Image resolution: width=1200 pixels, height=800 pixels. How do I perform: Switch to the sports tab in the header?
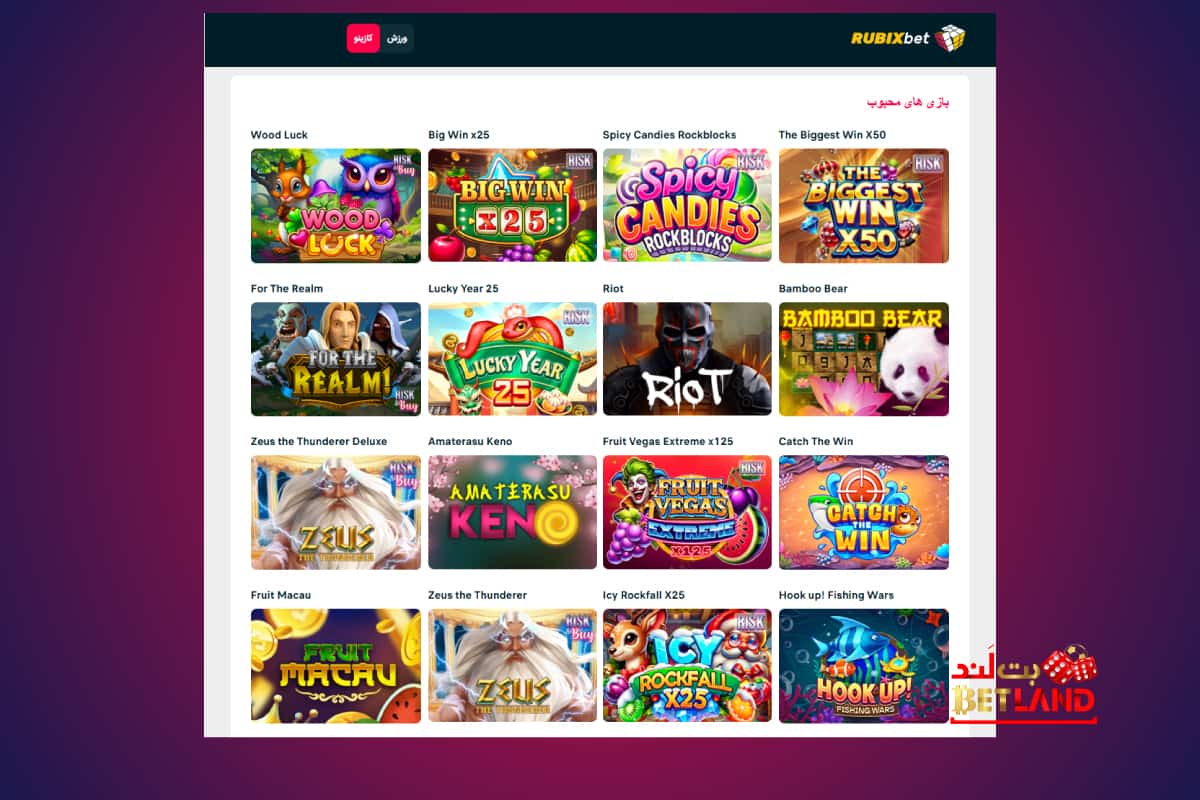397,38
